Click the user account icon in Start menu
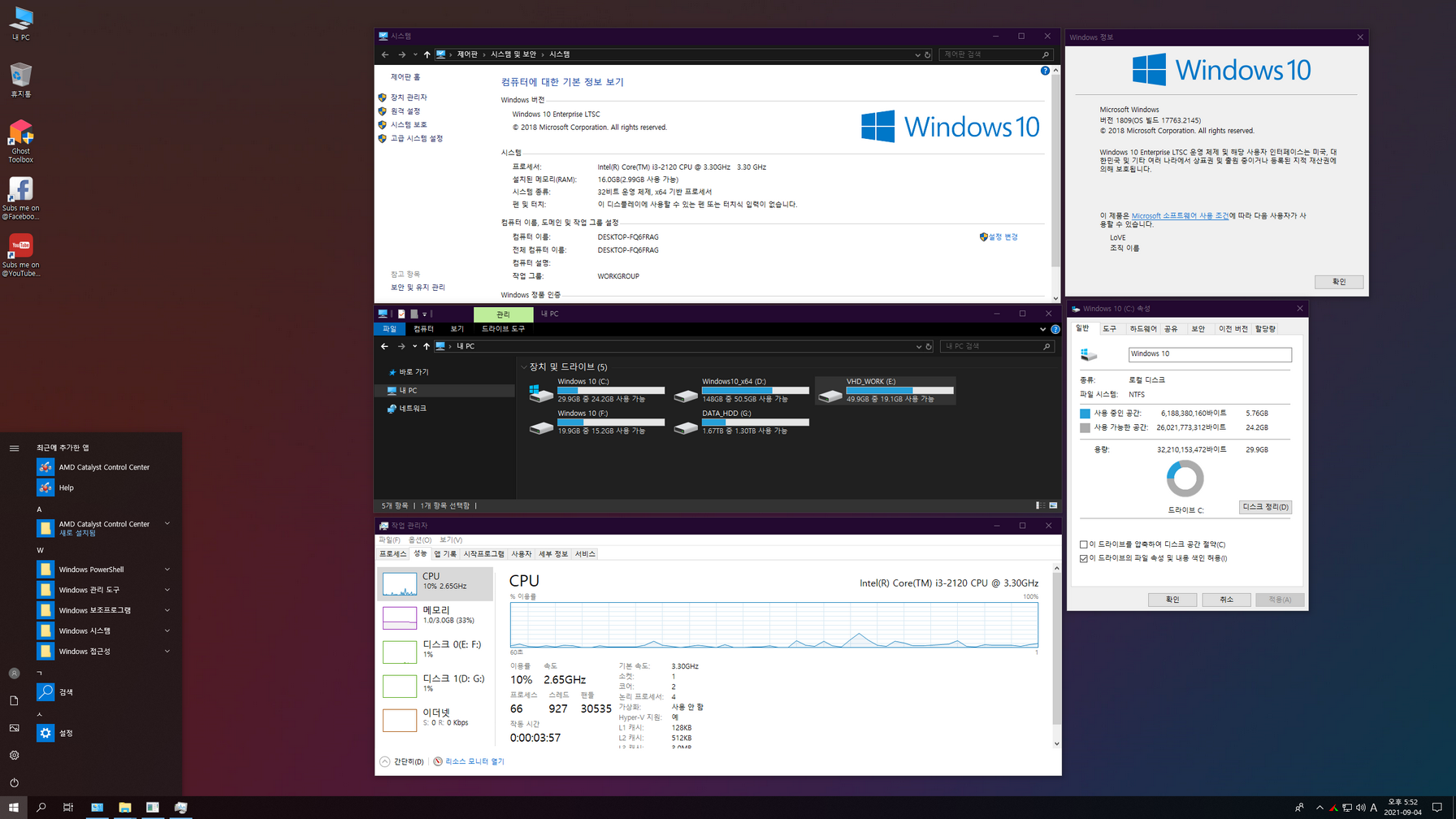Image resolution: width=1456 pixels, height=819 pixels. click(x=14, y=674)
